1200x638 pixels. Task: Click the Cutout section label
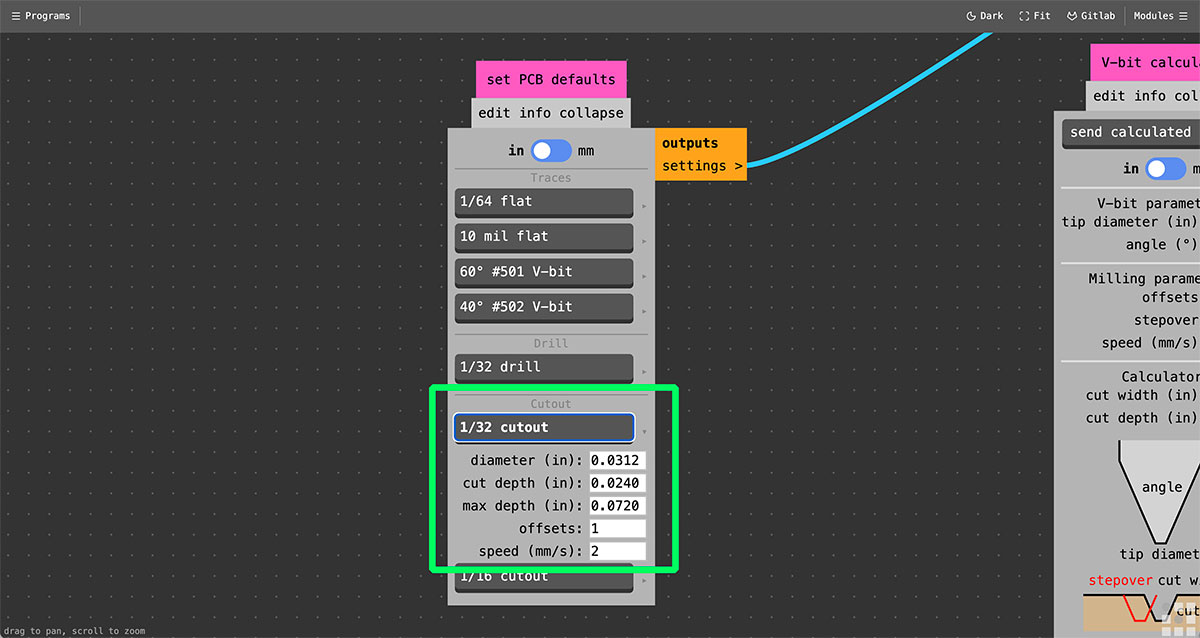click(551, 404)
